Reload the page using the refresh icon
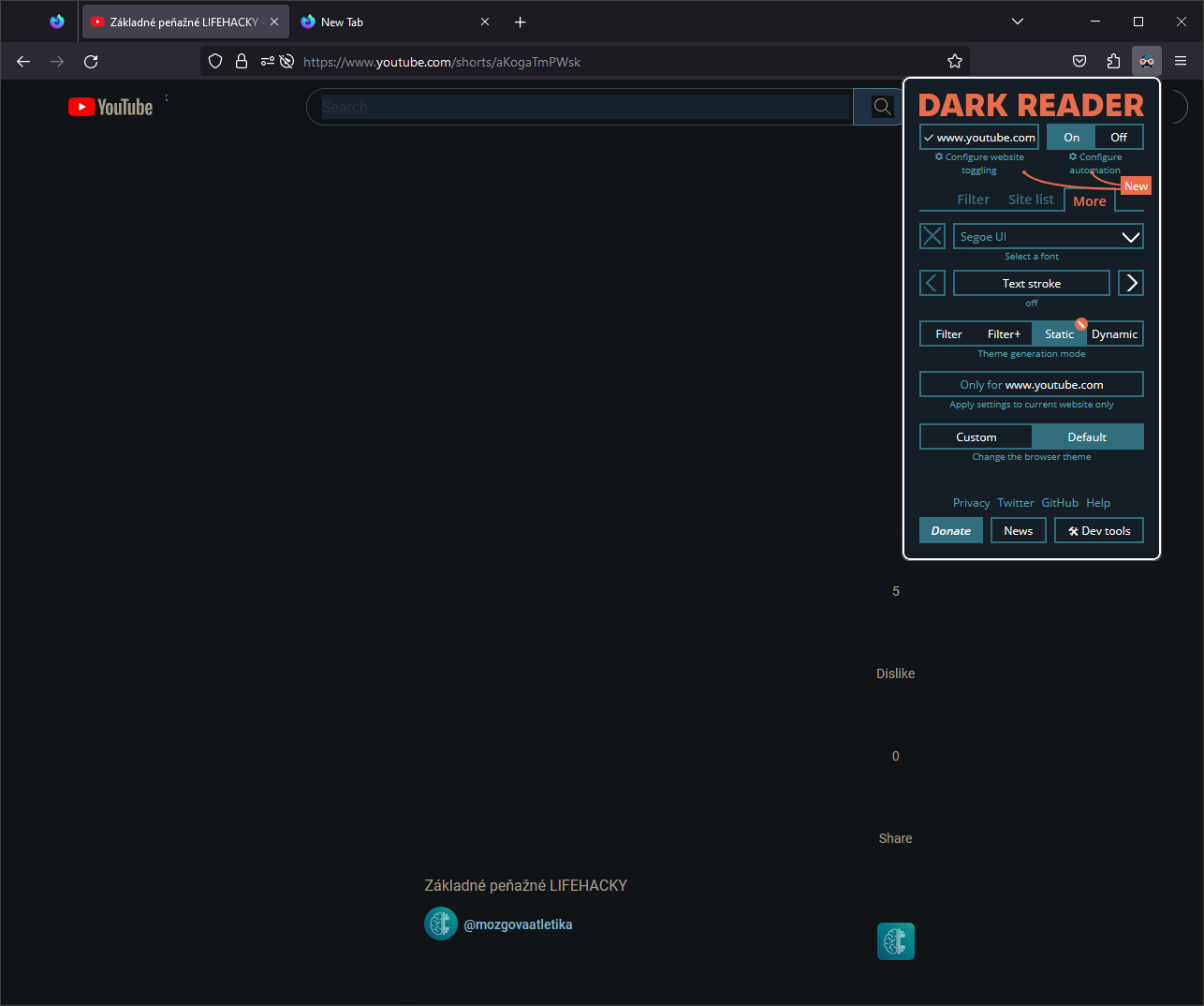 click(x=91, y=61)
